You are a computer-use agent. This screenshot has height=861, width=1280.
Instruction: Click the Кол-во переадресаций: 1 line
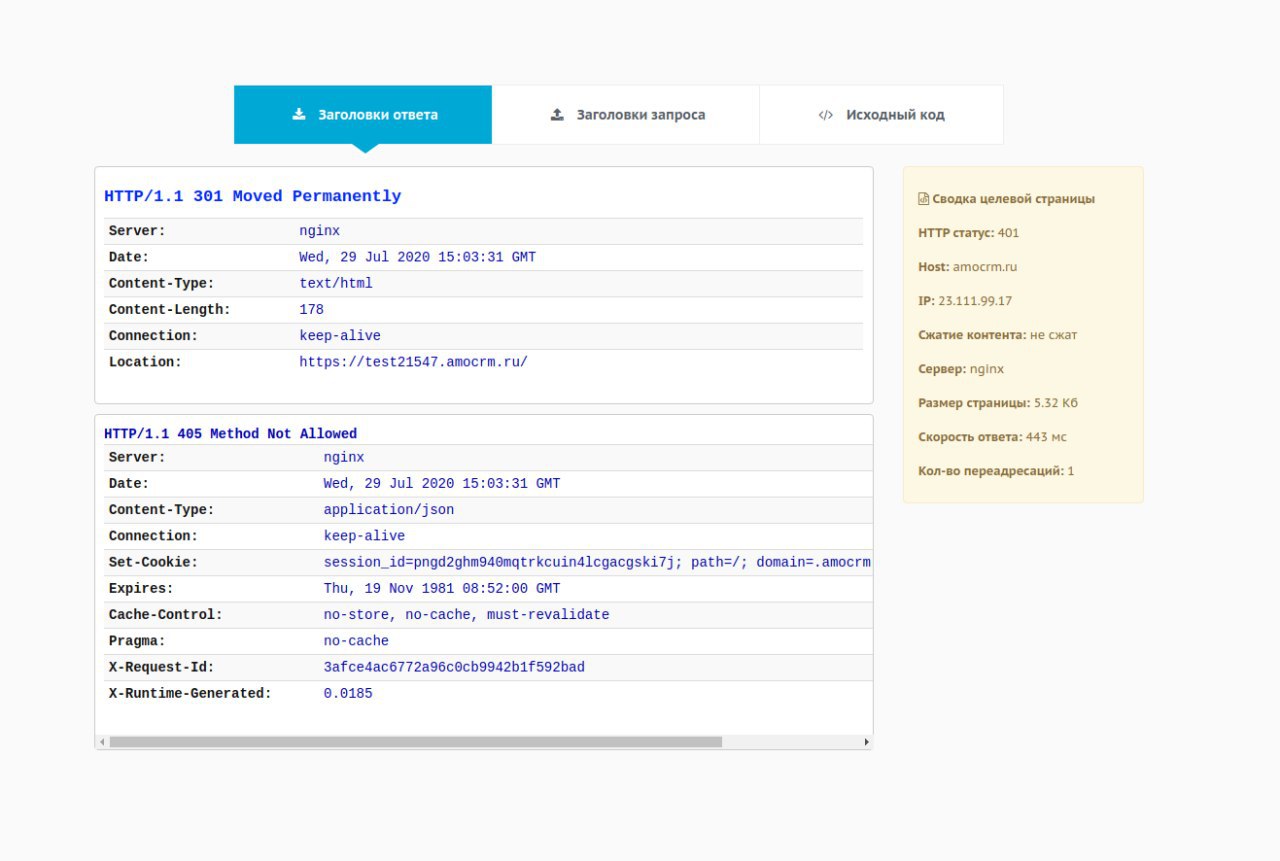[x=996, y=471]
